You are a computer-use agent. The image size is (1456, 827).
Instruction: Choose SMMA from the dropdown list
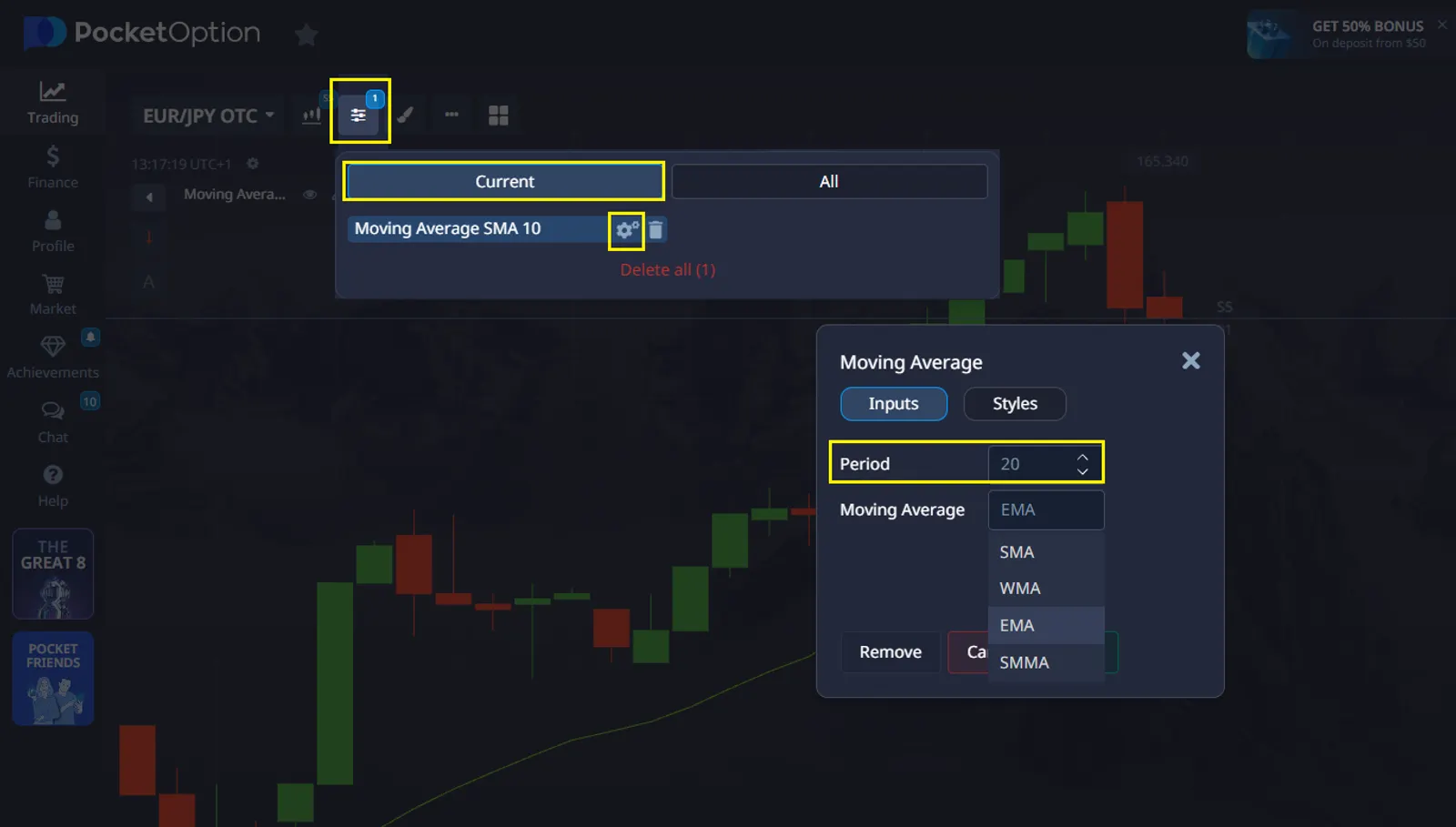click(1025, 663)
